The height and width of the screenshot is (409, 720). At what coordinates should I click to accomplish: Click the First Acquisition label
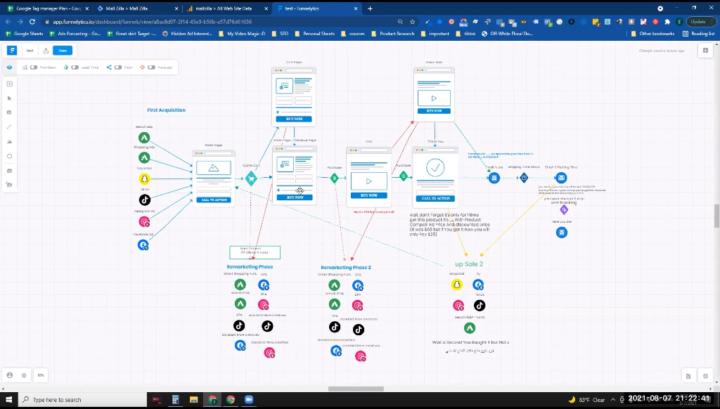166,110
